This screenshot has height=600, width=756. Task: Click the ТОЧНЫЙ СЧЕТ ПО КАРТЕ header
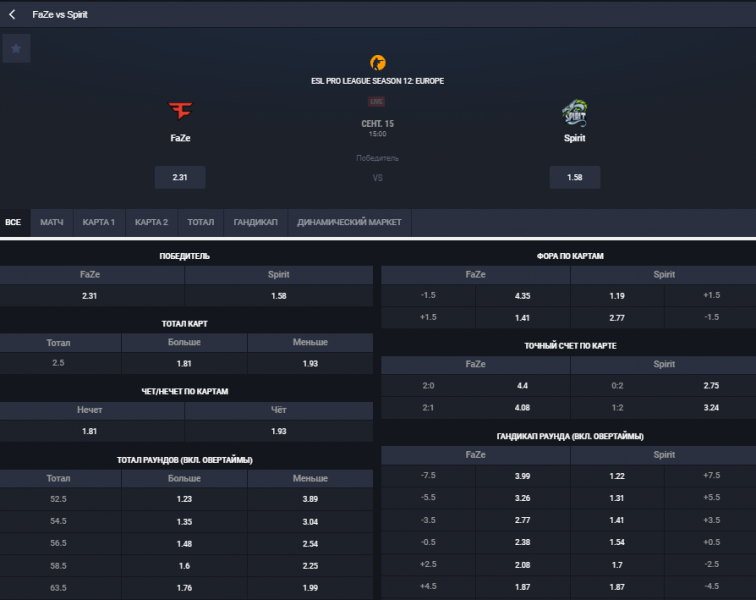pyautogui.click(x=570, y=346)
